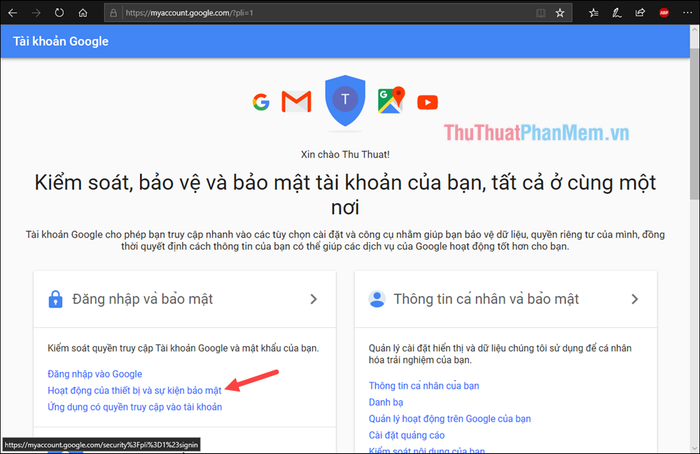Click the YouTube logo icon

coord(427,102)
